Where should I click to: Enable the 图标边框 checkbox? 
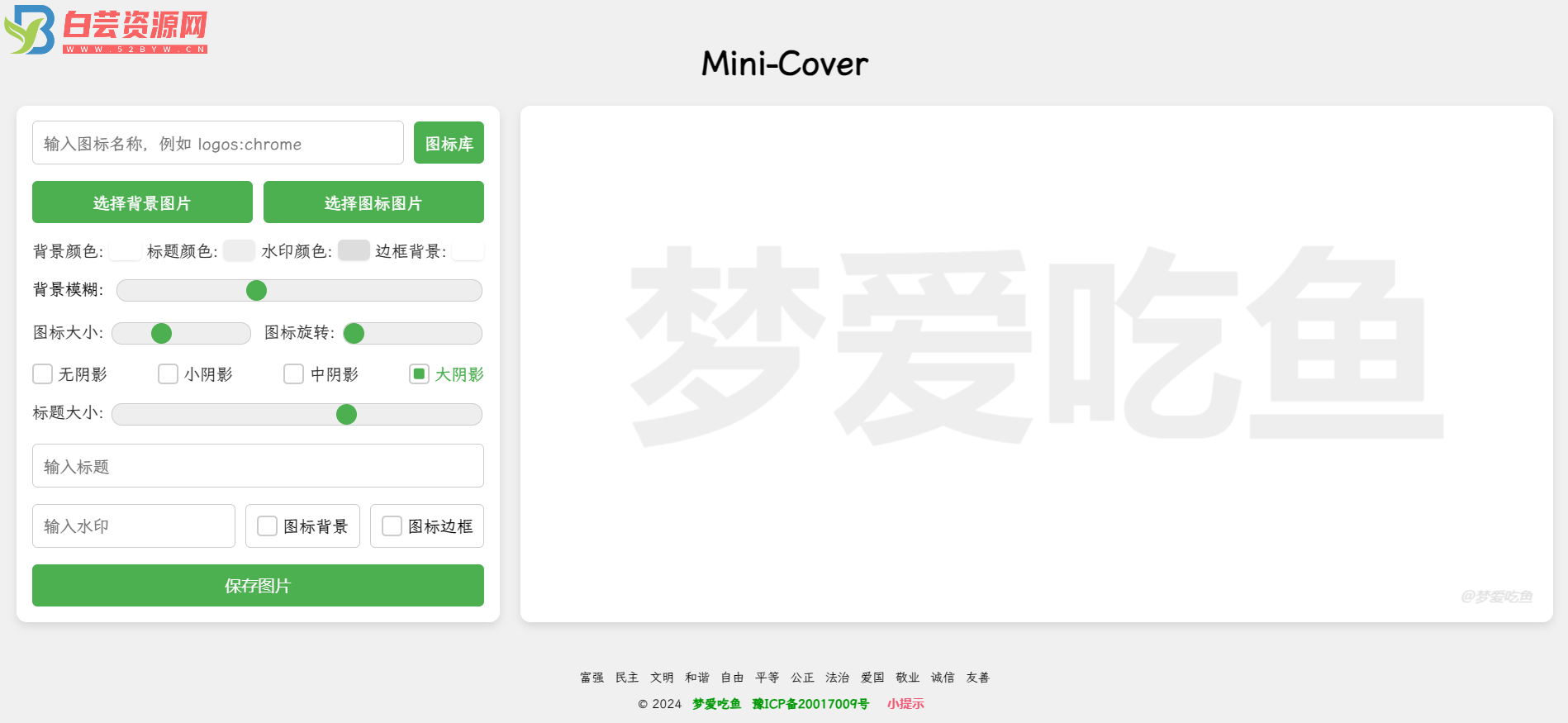point(392,526)
